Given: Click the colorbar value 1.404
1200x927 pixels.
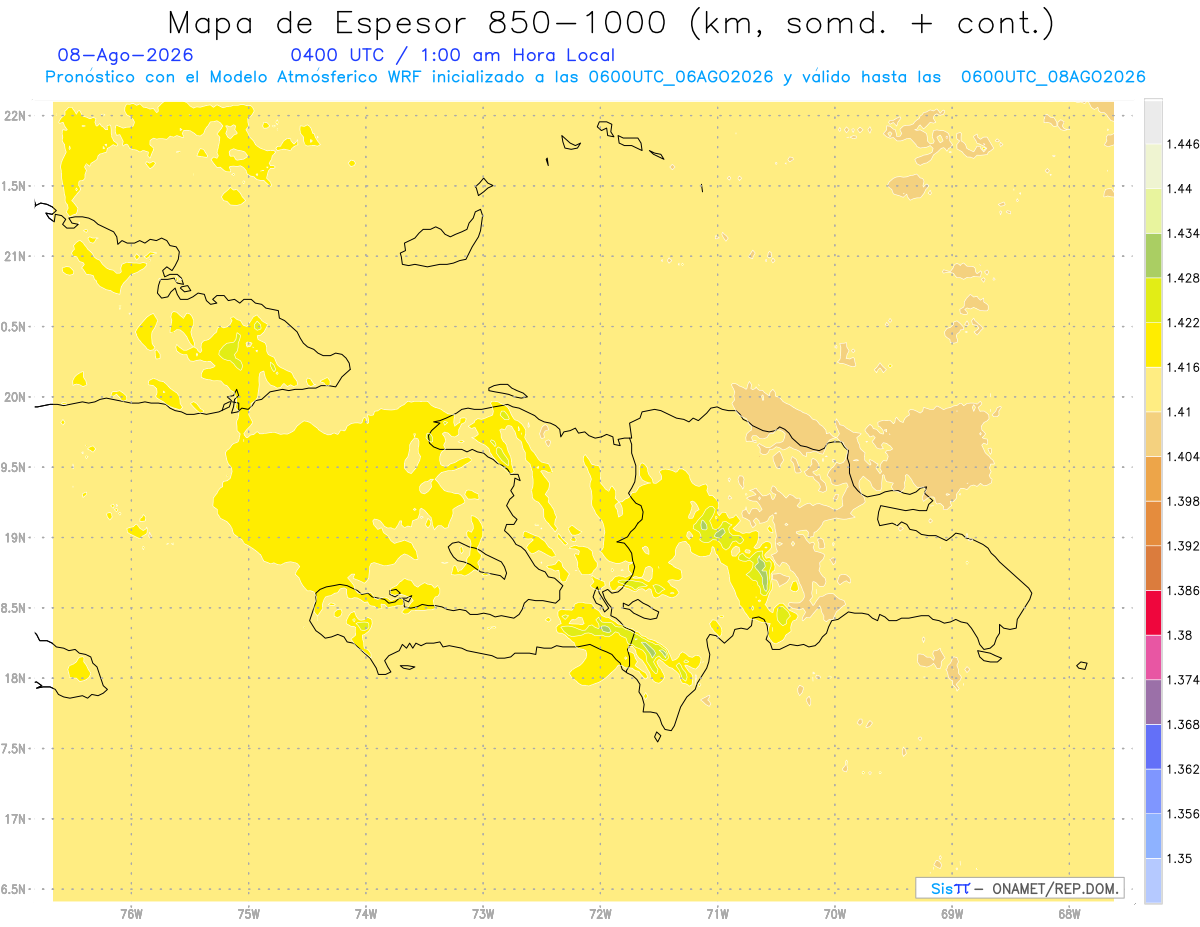Looking at the screenshot, I should pos(1185,456).
